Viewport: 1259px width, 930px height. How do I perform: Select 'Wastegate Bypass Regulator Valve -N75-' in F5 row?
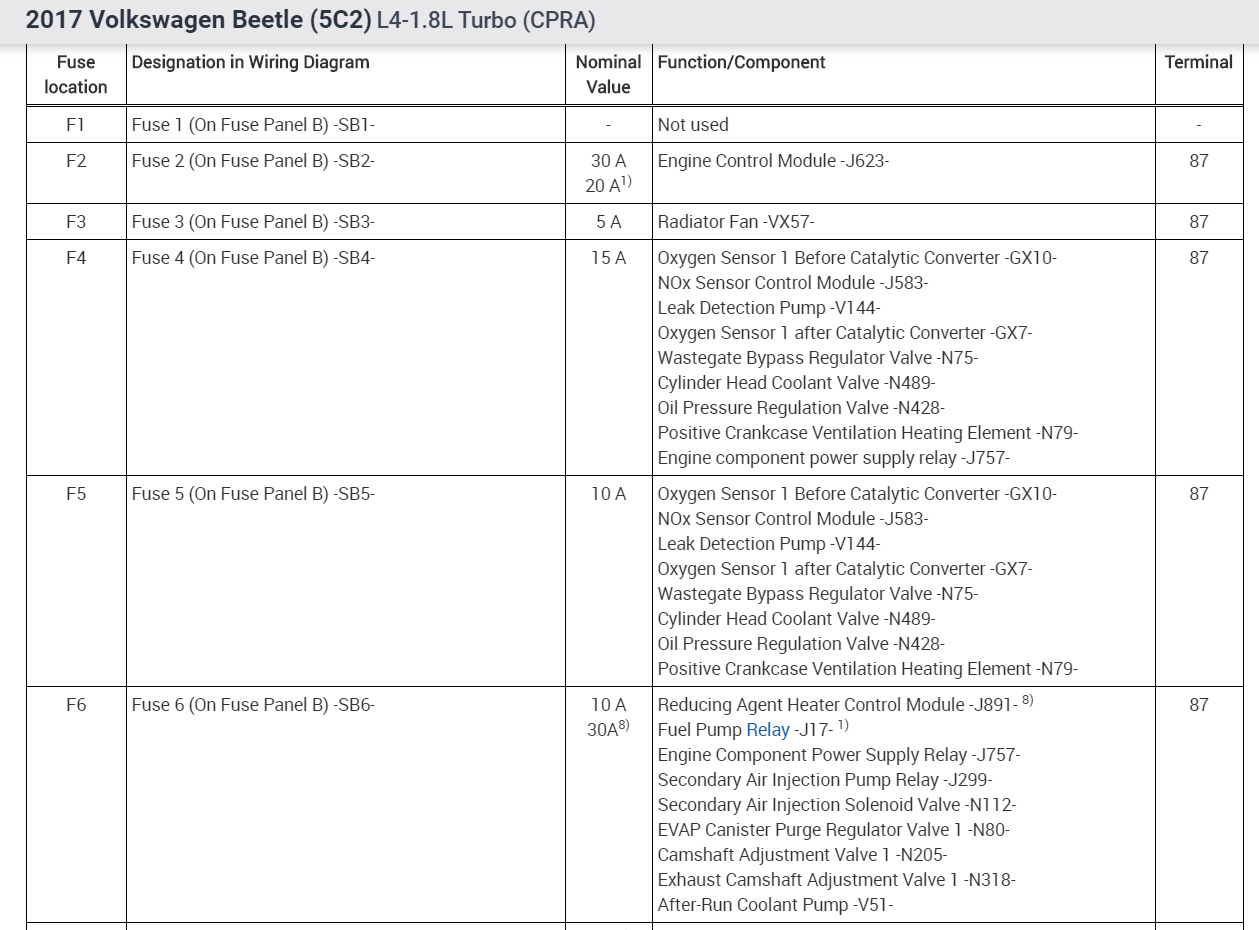coord(817,594)
